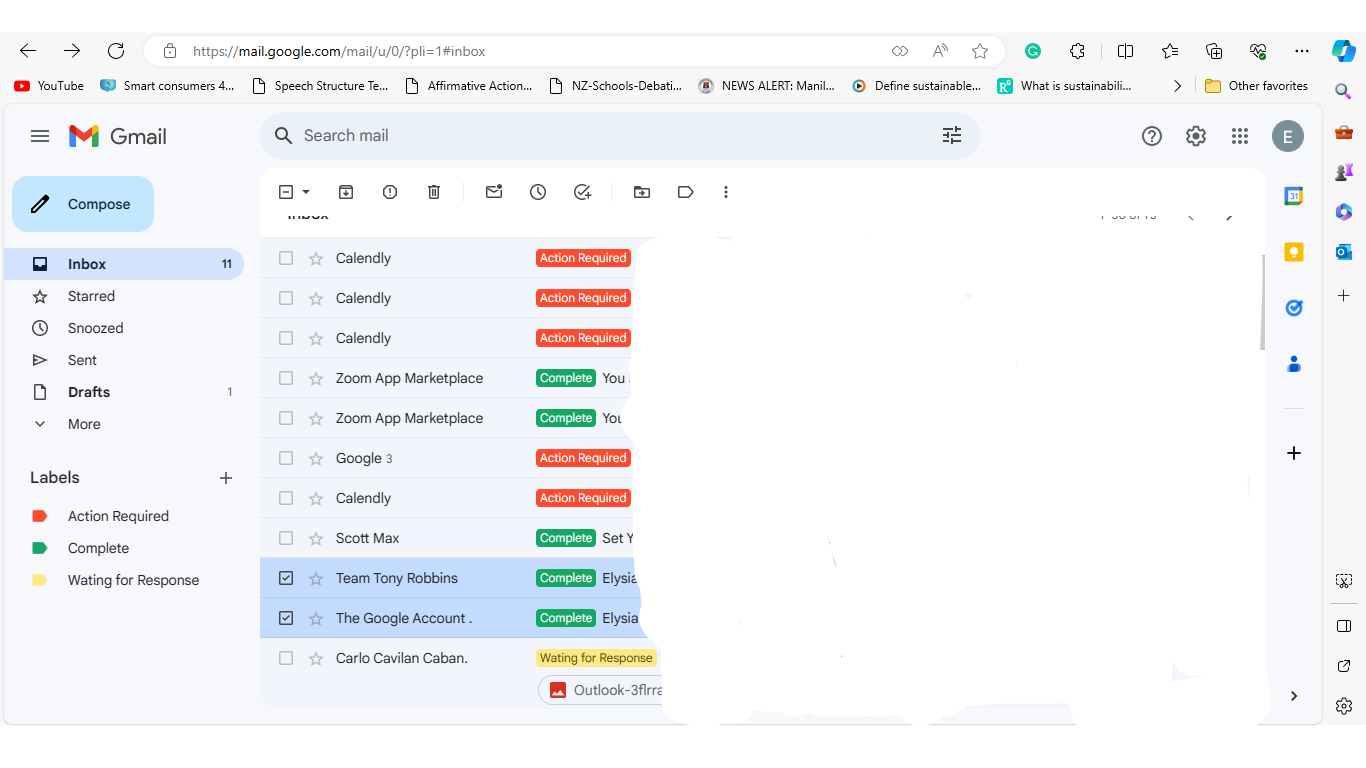Add selected emails to Tasks
Screen dimensions: 1366x768
(x=583, y=192)
